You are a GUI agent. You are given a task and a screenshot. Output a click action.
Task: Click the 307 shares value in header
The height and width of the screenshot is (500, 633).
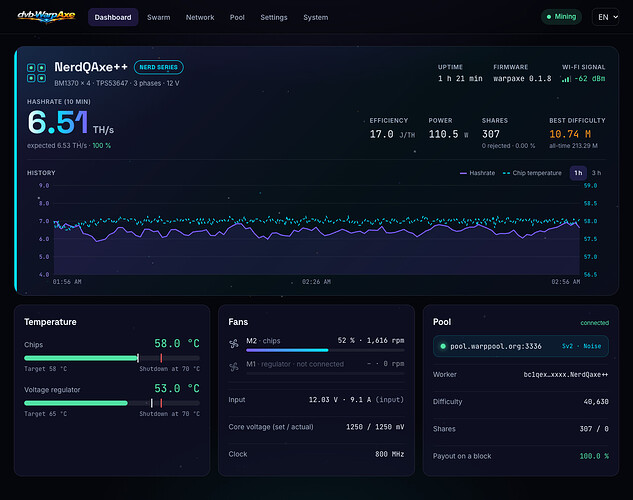point(491,134)
